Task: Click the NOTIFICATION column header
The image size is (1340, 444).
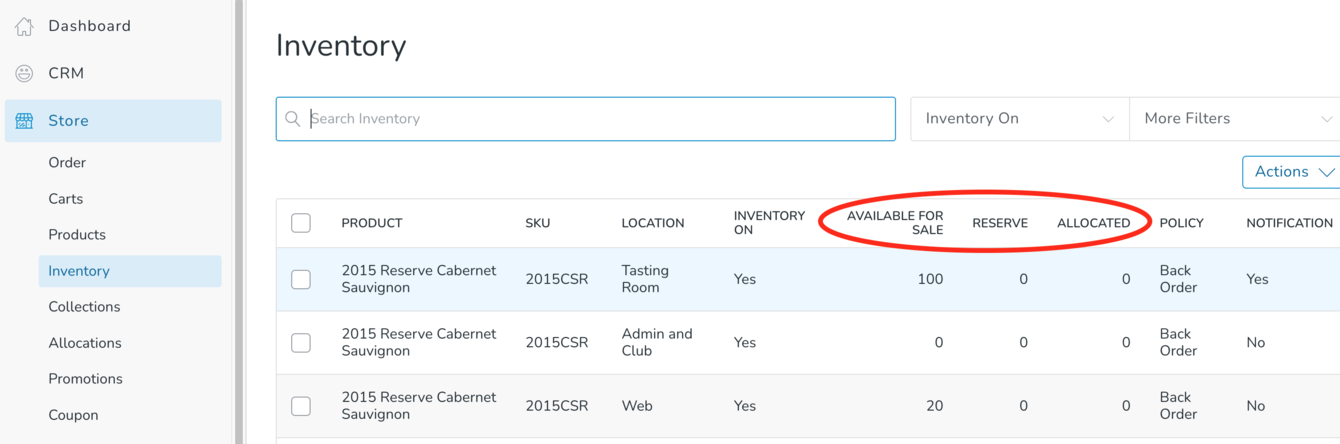Action: pos(1290,223)
